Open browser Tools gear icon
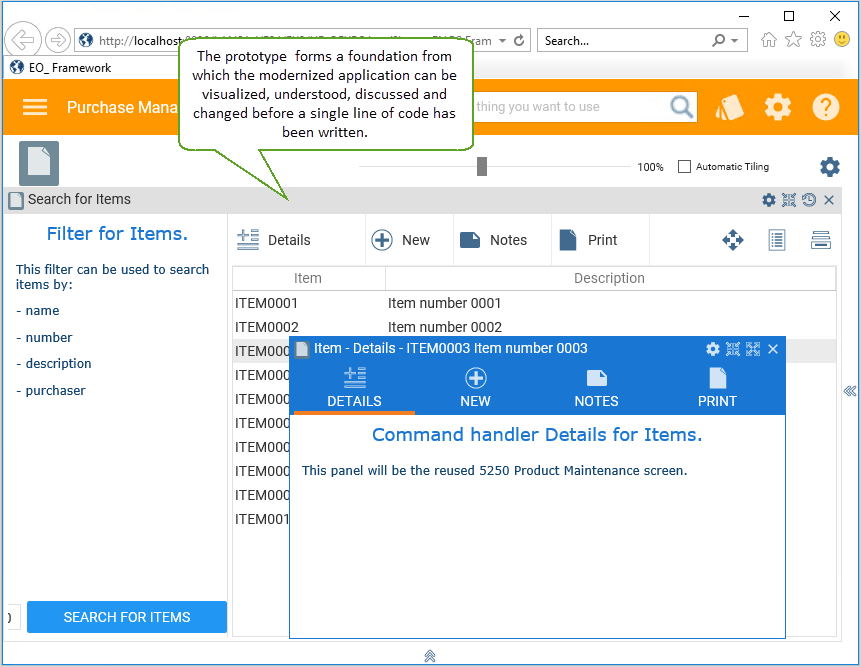The height and width of the screenshot is (667, 861). coord(818,40)
